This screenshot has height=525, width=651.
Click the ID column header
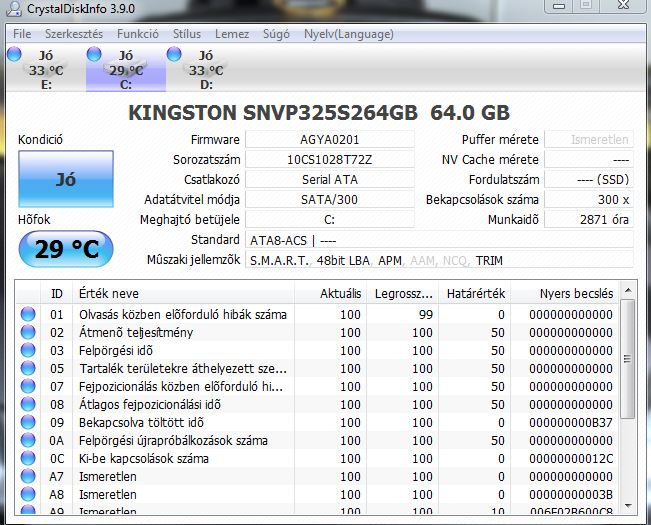click(x=56, y=293)
